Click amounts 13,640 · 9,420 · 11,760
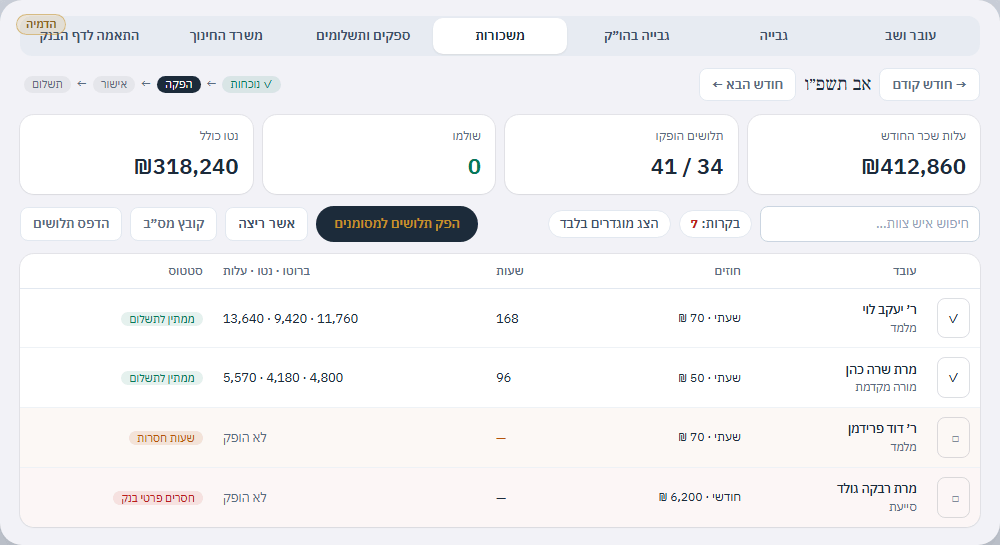This screenshot has width=1000, height=545. [x=290, y=319]
